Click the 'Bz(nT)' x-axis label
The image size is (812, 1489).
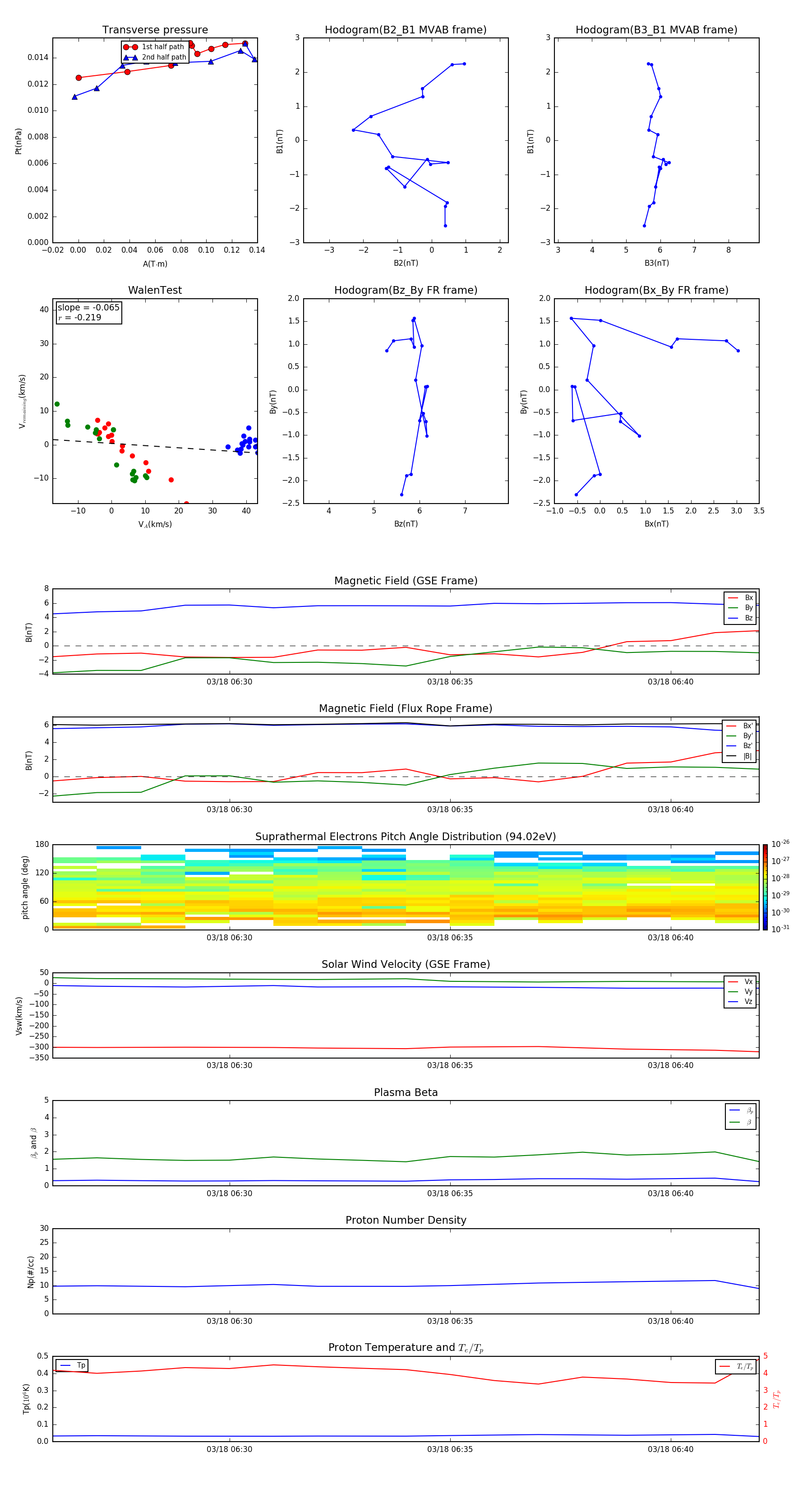[406, 524]
